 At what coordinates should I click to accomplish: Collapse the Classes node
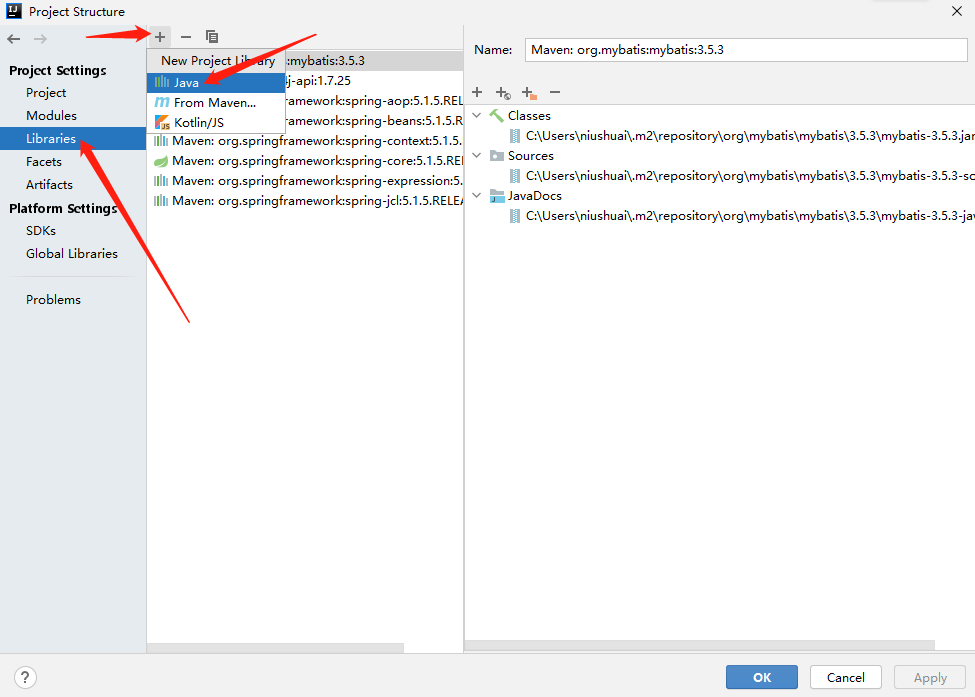point(477,116)
